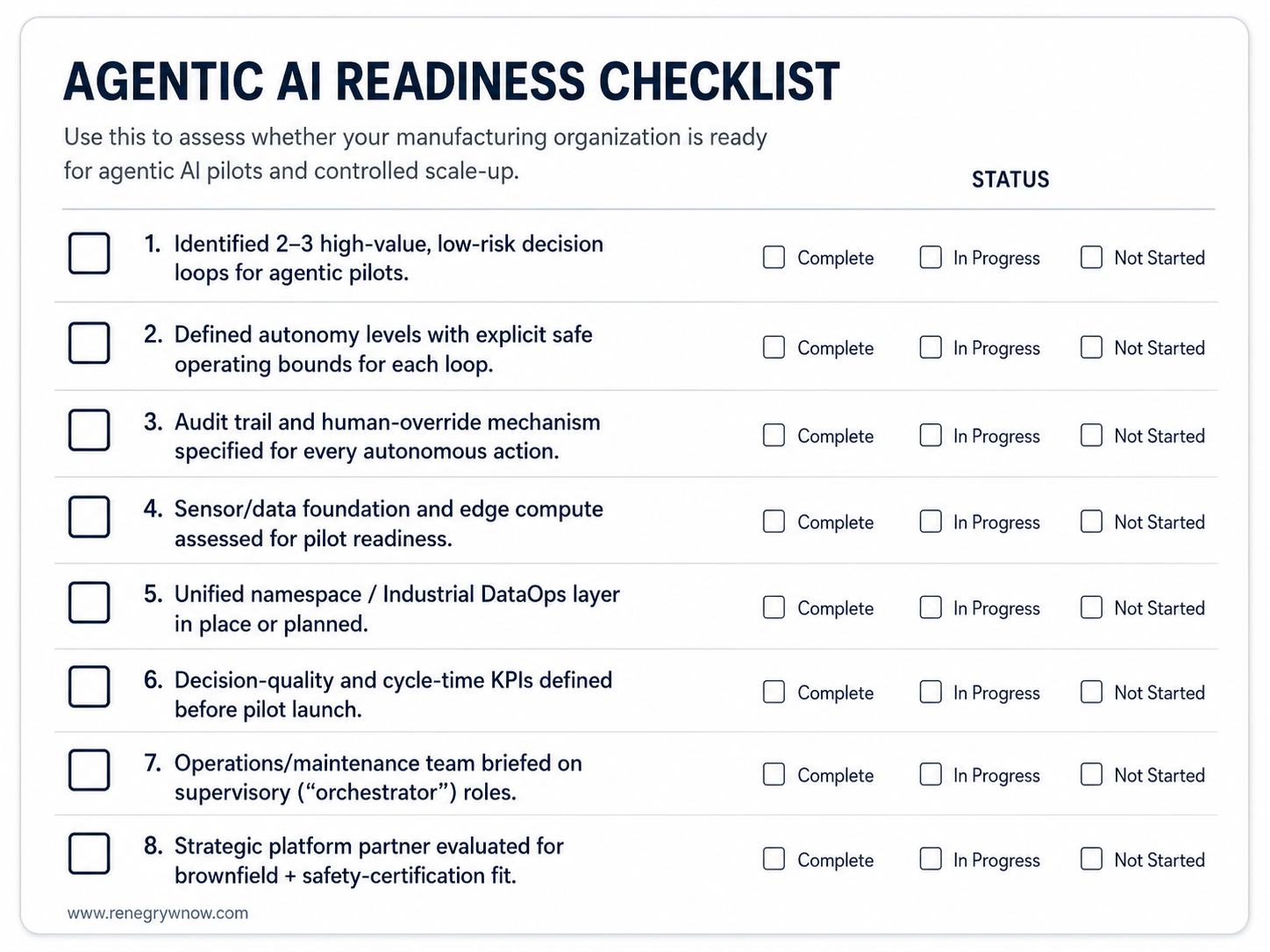The width and height of the screenshot is (1270, 952).
Task: Click the STATUS column header
Action: 1010,180
